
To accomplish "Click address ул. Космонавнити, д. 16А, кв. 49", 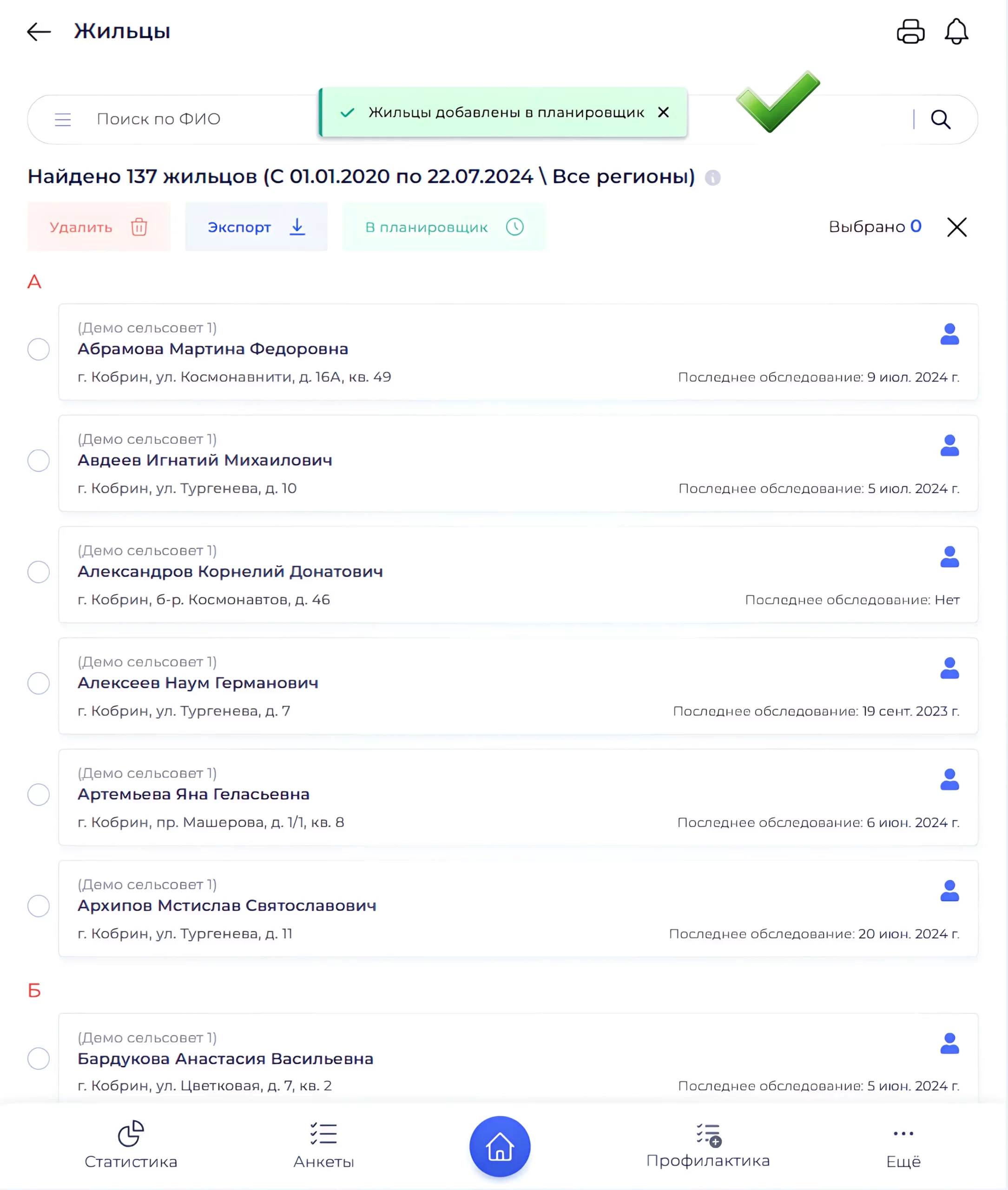I will pyautogui.click(x=273, y=377).
